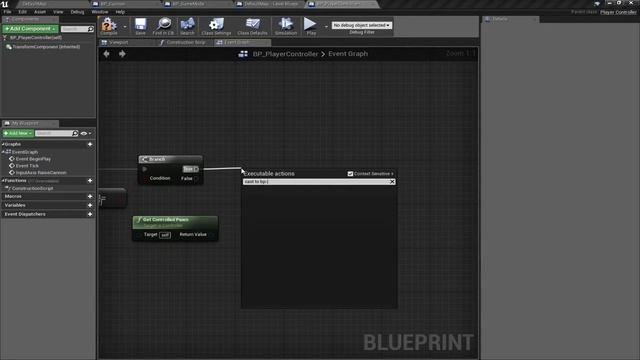Clear the executable actions search box

(x=392, y=182)
